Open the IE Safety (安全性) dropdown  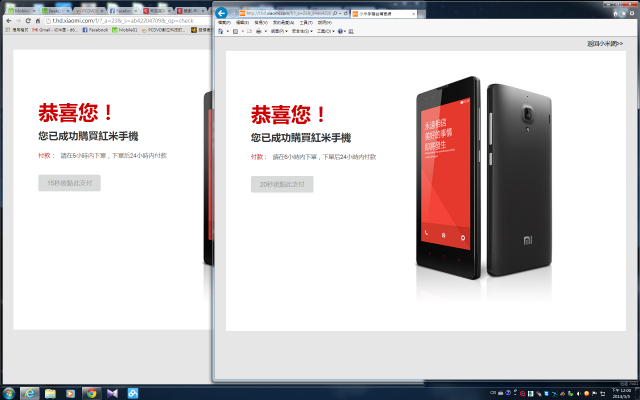302,31
